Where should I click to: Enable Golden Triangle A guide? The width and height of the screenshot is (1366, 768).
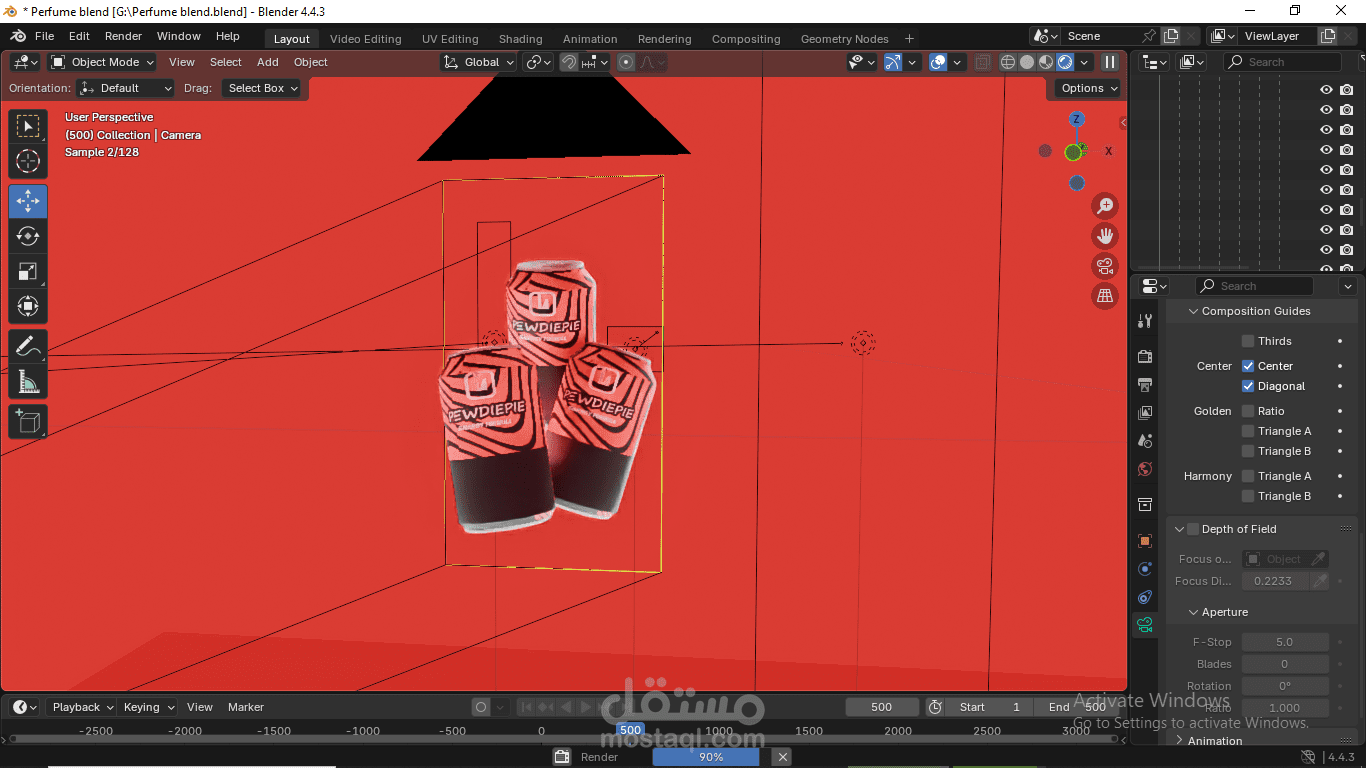click(x=1248, y=431)
